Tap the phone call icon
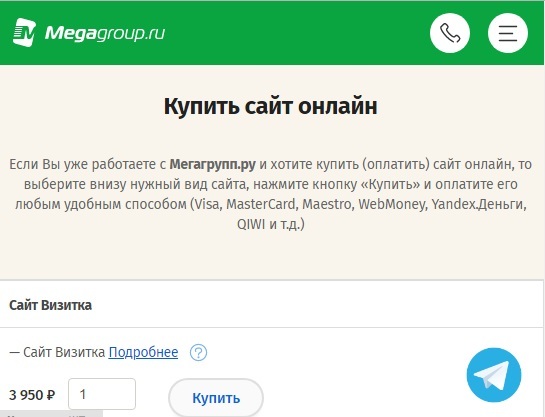This screenshot has height=417, width=545. click(x=450, y=33)
